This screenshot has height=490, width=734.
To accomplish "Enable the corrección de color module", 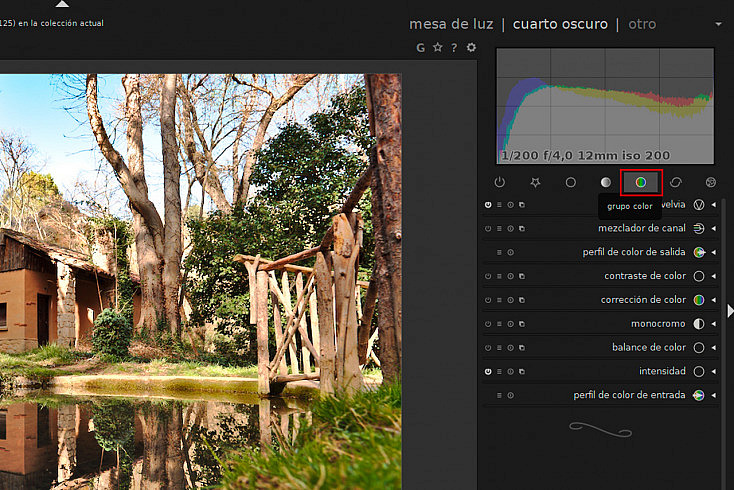I will click(x=488, y=300).
